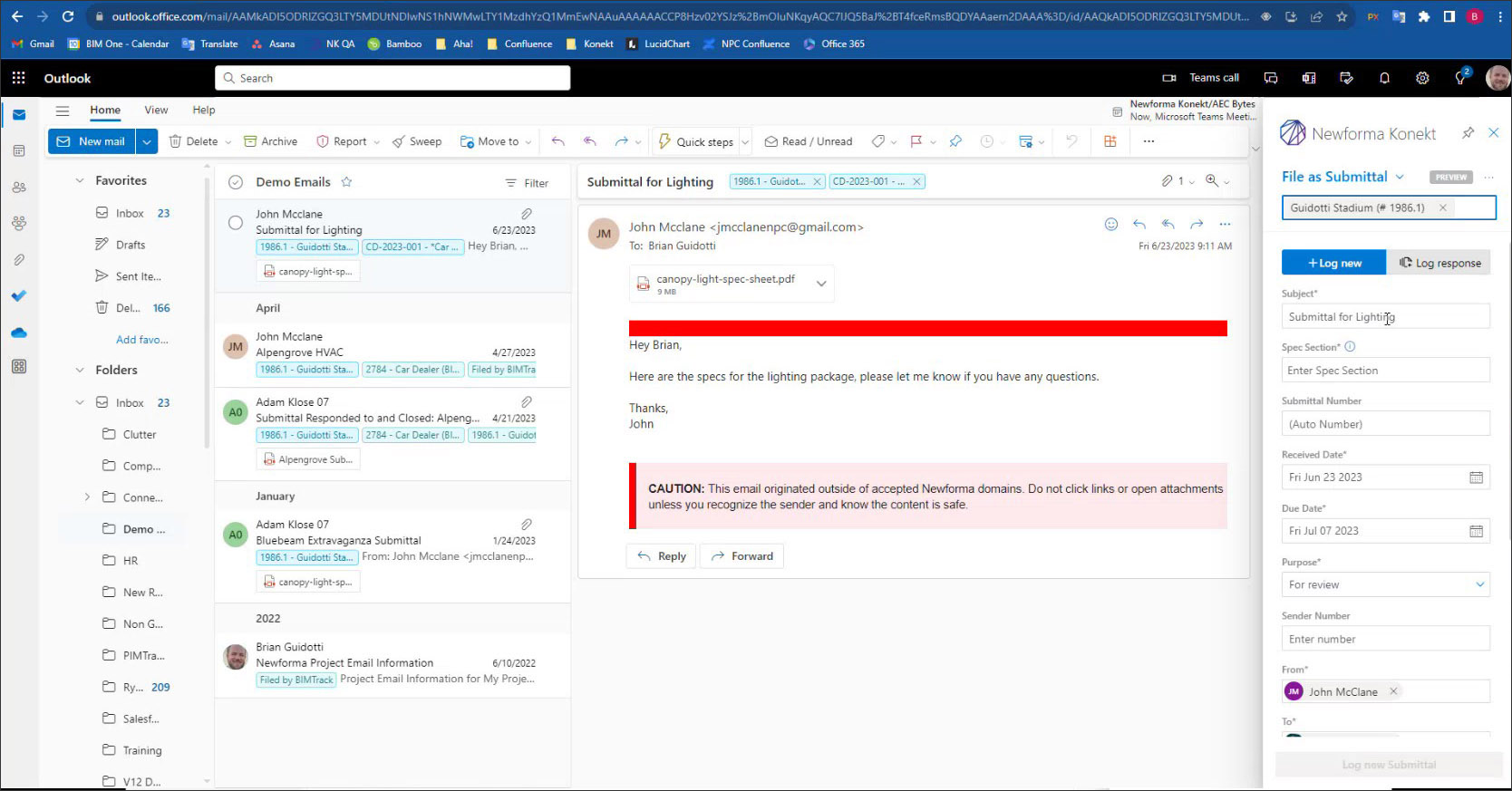Select all messages circle in Demo Emails
Viewport: 1512px width, 791px height.
236,182
